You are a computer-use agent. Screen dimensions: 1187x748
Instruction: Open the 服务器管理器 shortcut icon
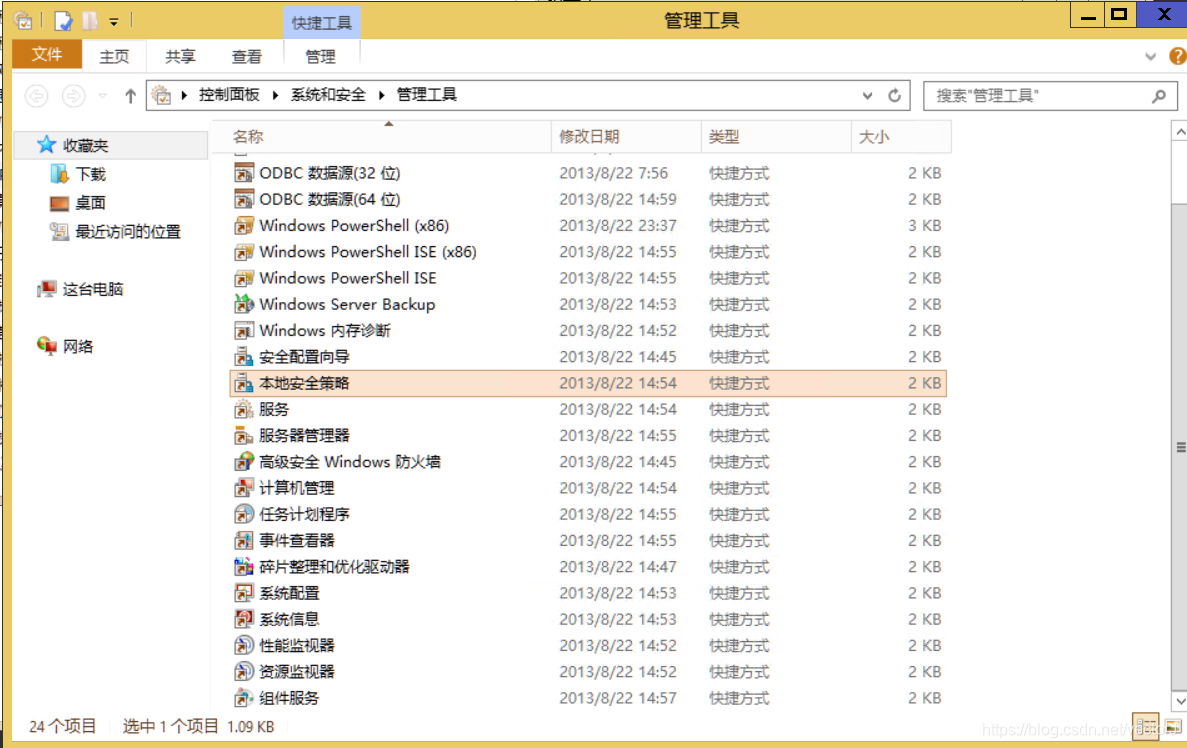click(243, 435)
